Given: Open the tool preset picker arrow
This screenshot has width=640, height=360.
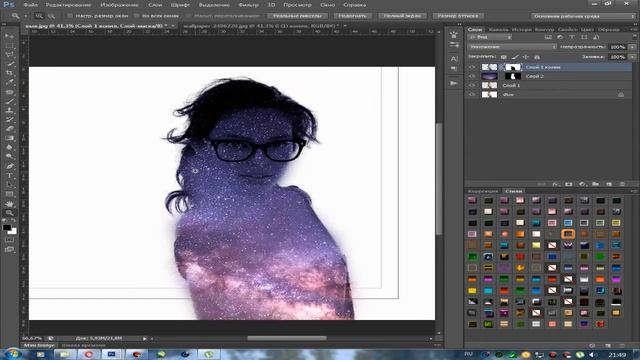Looking at the screenshot, I should click(x=25, y=16).
